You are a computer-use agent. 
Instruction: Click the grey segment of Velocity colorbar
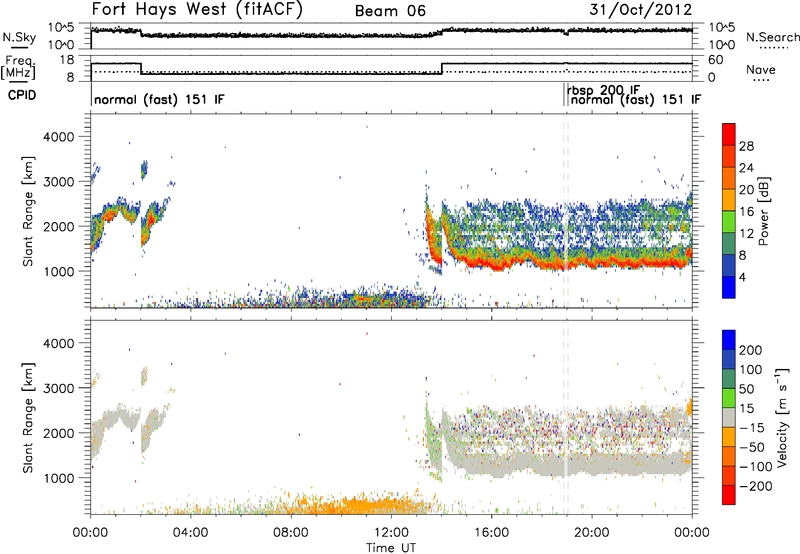tap(729, 418)
